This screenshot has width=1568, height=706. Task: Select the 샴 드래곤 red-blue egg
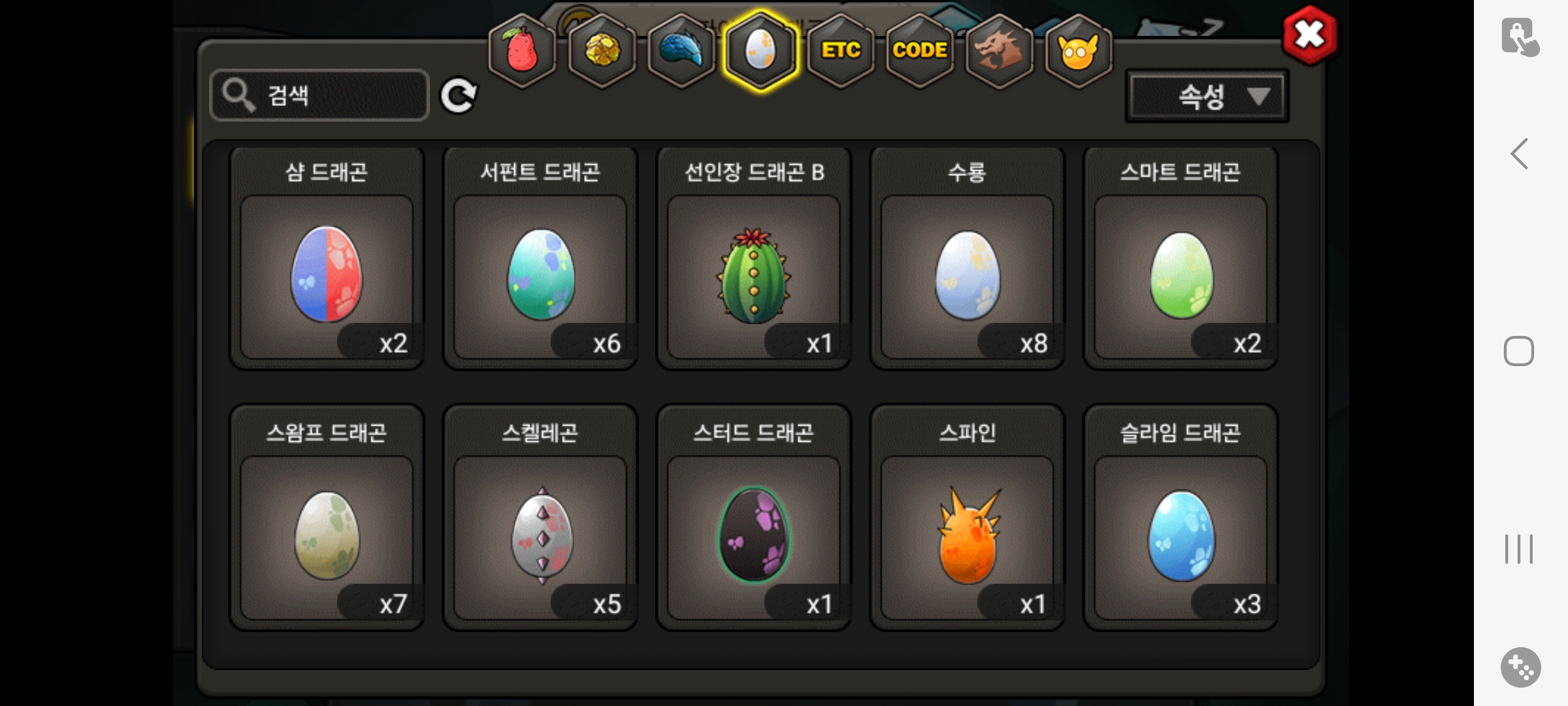coord(327,259)
